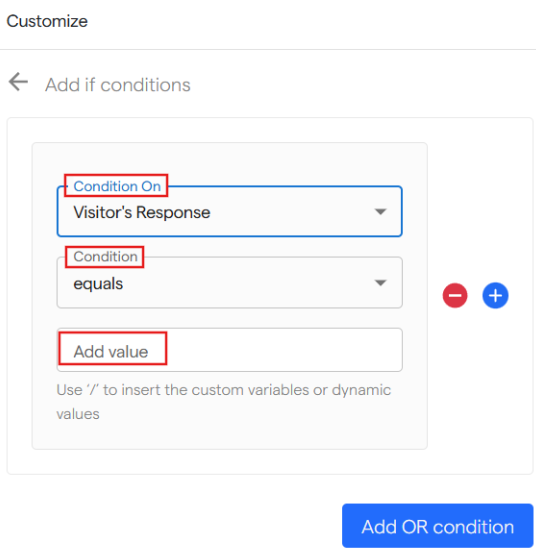This screenshot has width=536, height=554.
Task: Focus the Add value input field
Action: [x=230, y=350]
